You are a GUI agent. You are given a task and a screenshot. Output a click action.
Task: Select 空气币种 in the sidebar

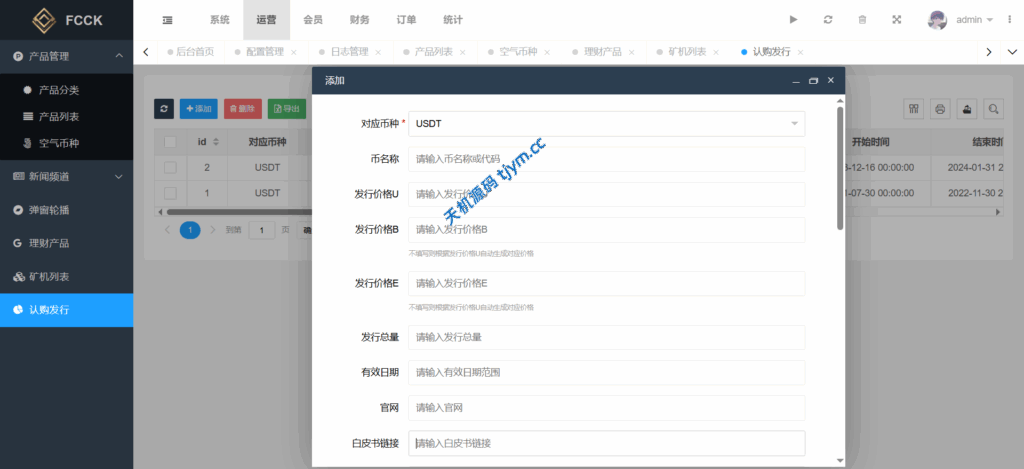[67, 143]
